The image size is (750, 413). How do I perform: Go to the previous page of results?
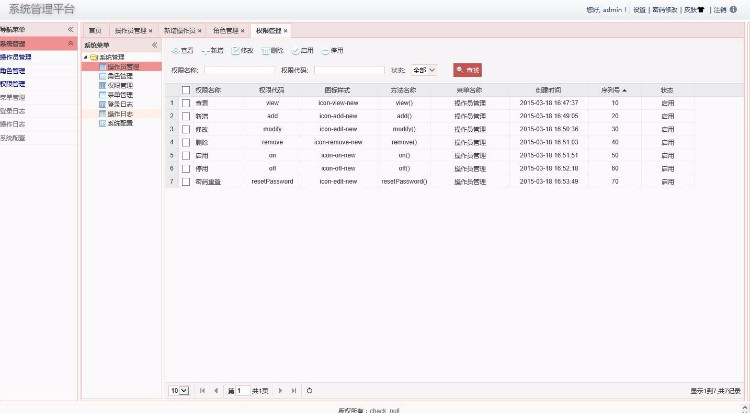click(x=216, y=391)
